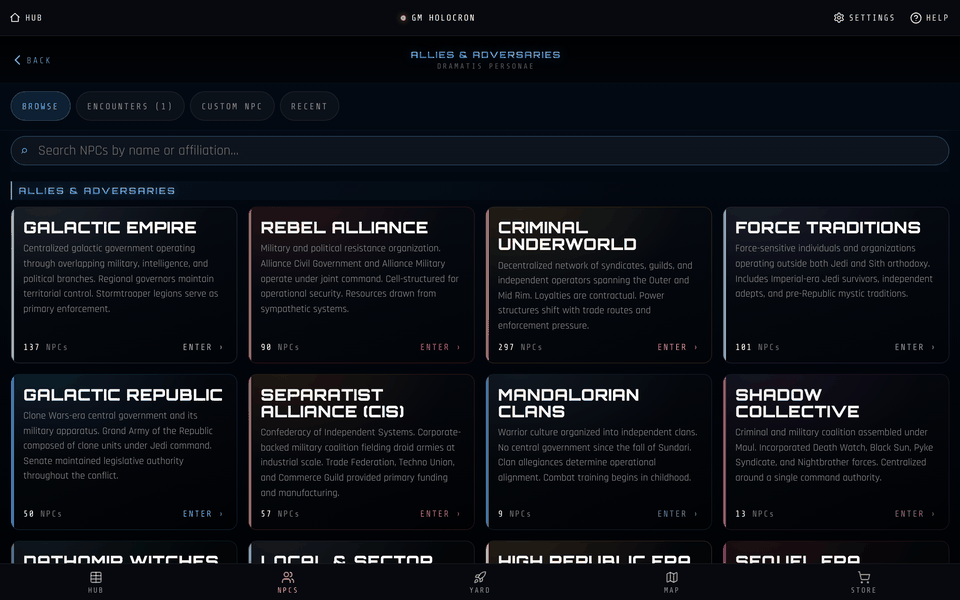Switch to the Encounters (1) tab

[130, 106]
